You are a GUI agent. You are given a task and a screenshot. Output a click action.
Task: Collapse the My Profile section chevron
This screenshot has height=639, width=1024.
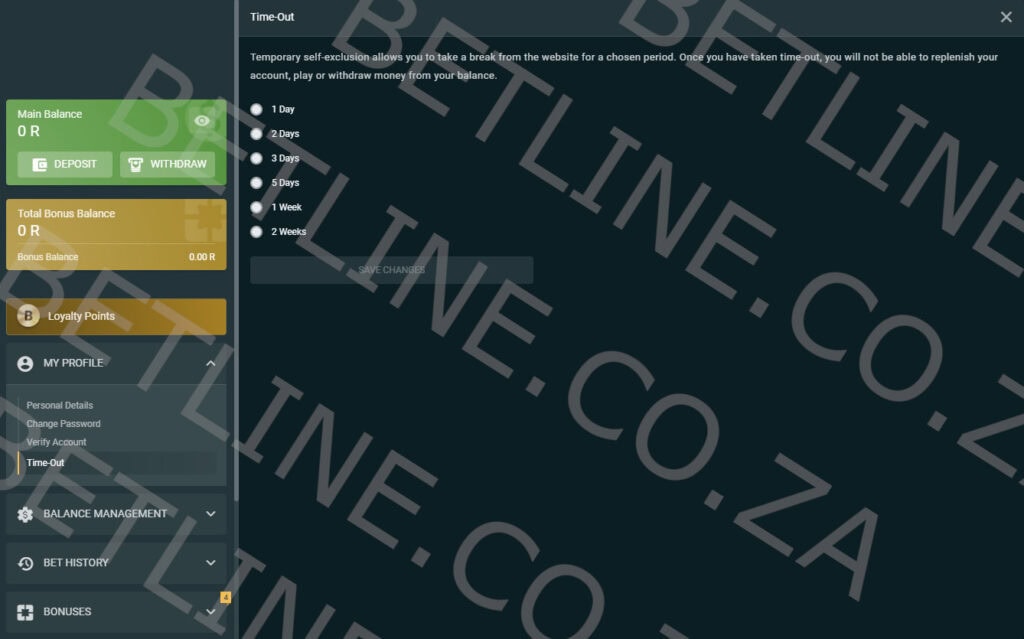(x=210, y=363)
